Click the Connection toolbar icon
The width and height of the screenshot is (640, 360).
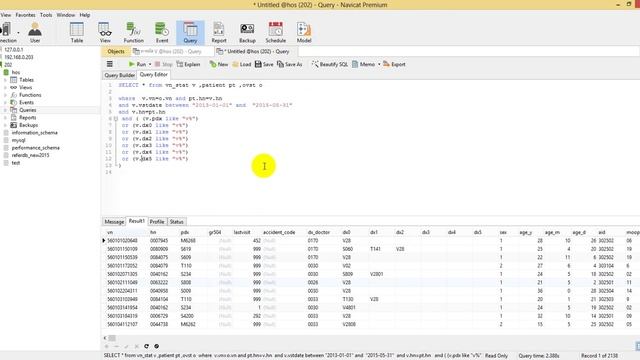click(7, 33)
